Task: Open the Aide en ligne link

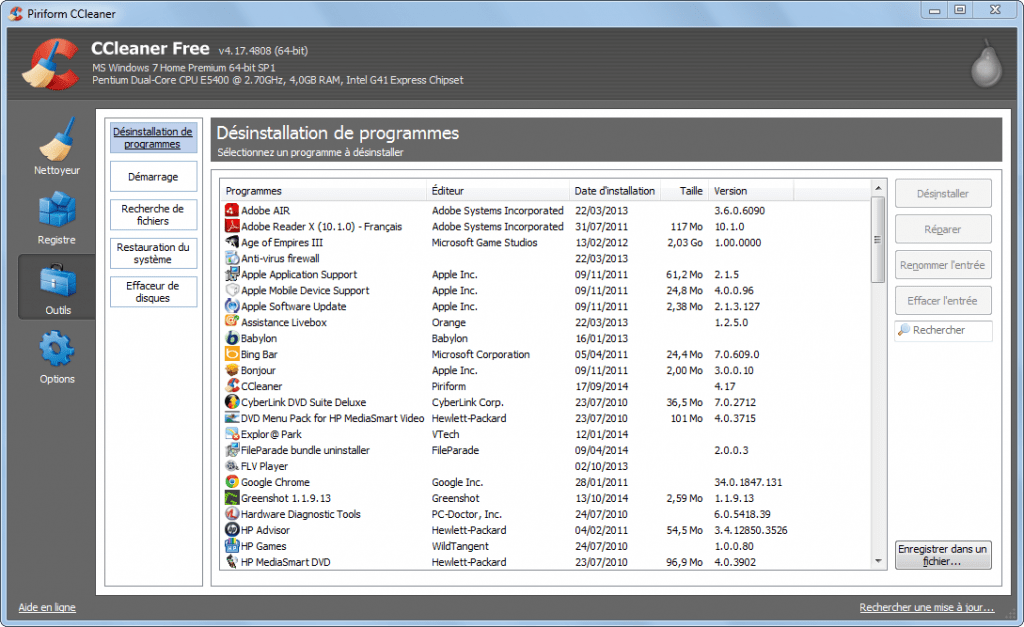Action: (47, 607)
